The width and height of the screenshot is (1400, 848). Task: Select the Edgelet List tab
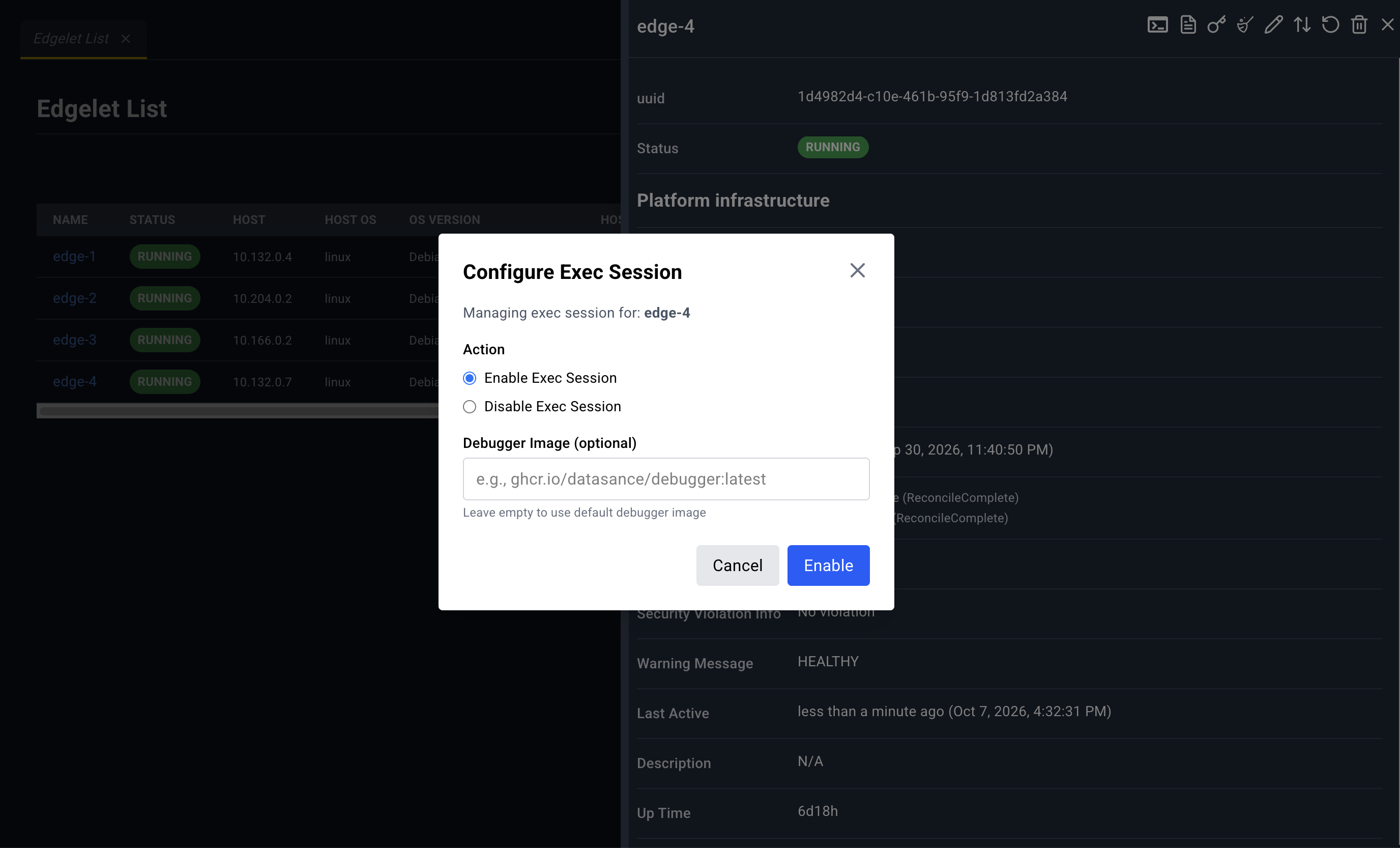(x=71, y=39)
